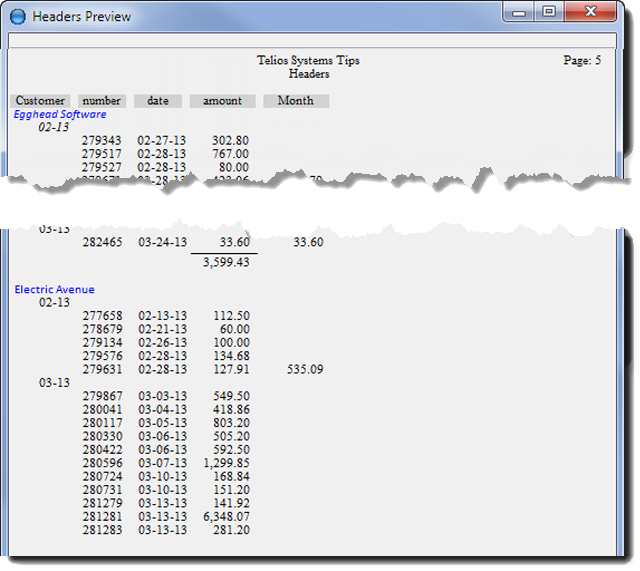Viewport: 640px width, 571px height.
Task: Select invoice number 277658
Action: coord(102,316)
